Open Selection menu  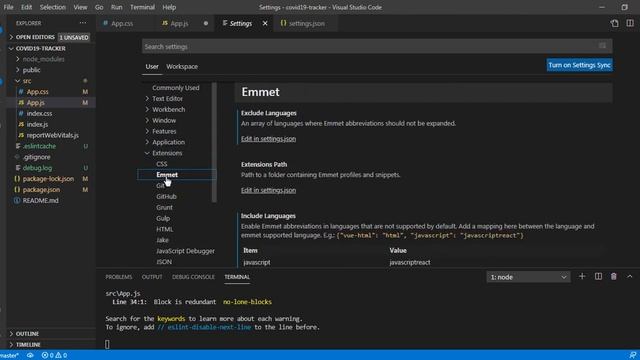click(x=53, y=7)
